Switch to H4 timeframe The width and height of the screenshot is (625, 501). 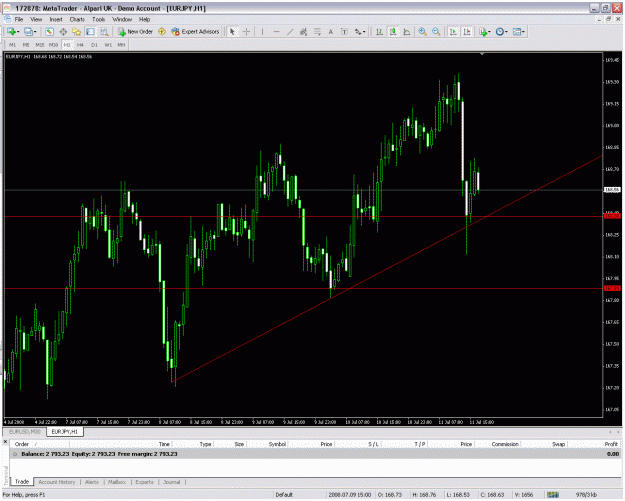(81, 45)
